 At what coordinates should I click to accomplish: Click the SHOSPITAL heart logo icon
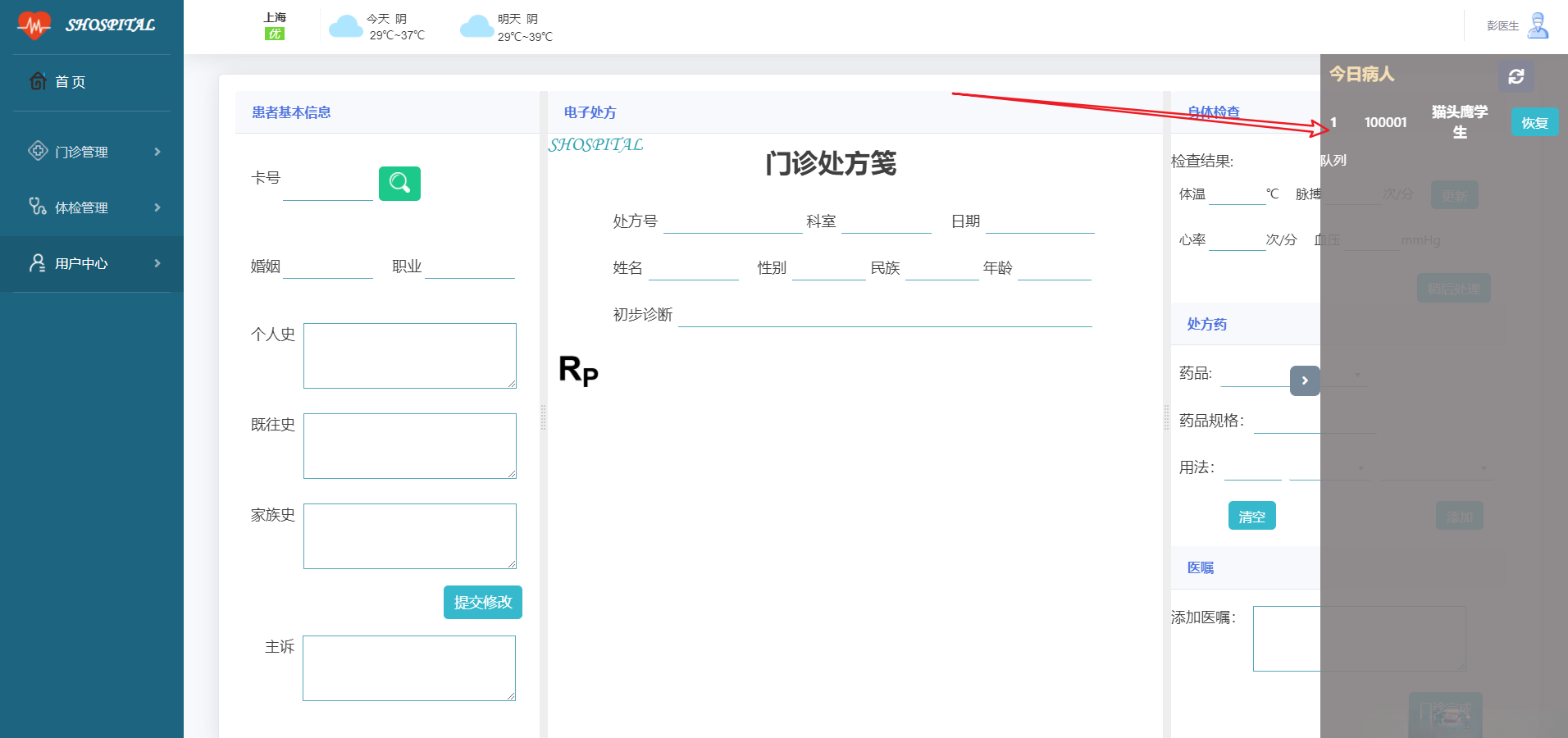coord(34,25)
